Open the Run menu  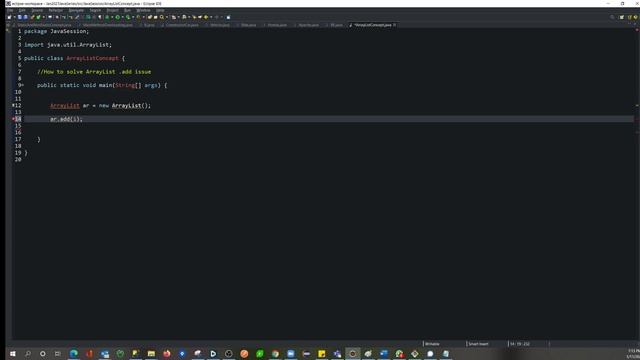click(127, 10)
